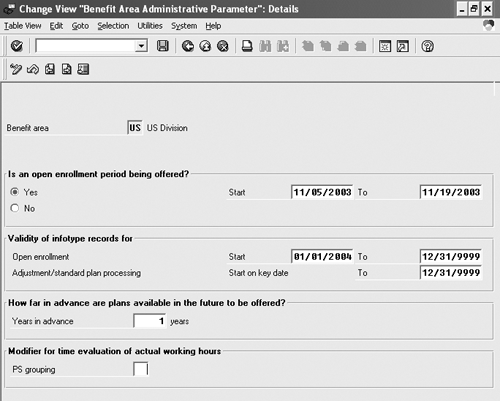Click the Save diskette icon
The image size is (500, 401).
click(163, 46)
